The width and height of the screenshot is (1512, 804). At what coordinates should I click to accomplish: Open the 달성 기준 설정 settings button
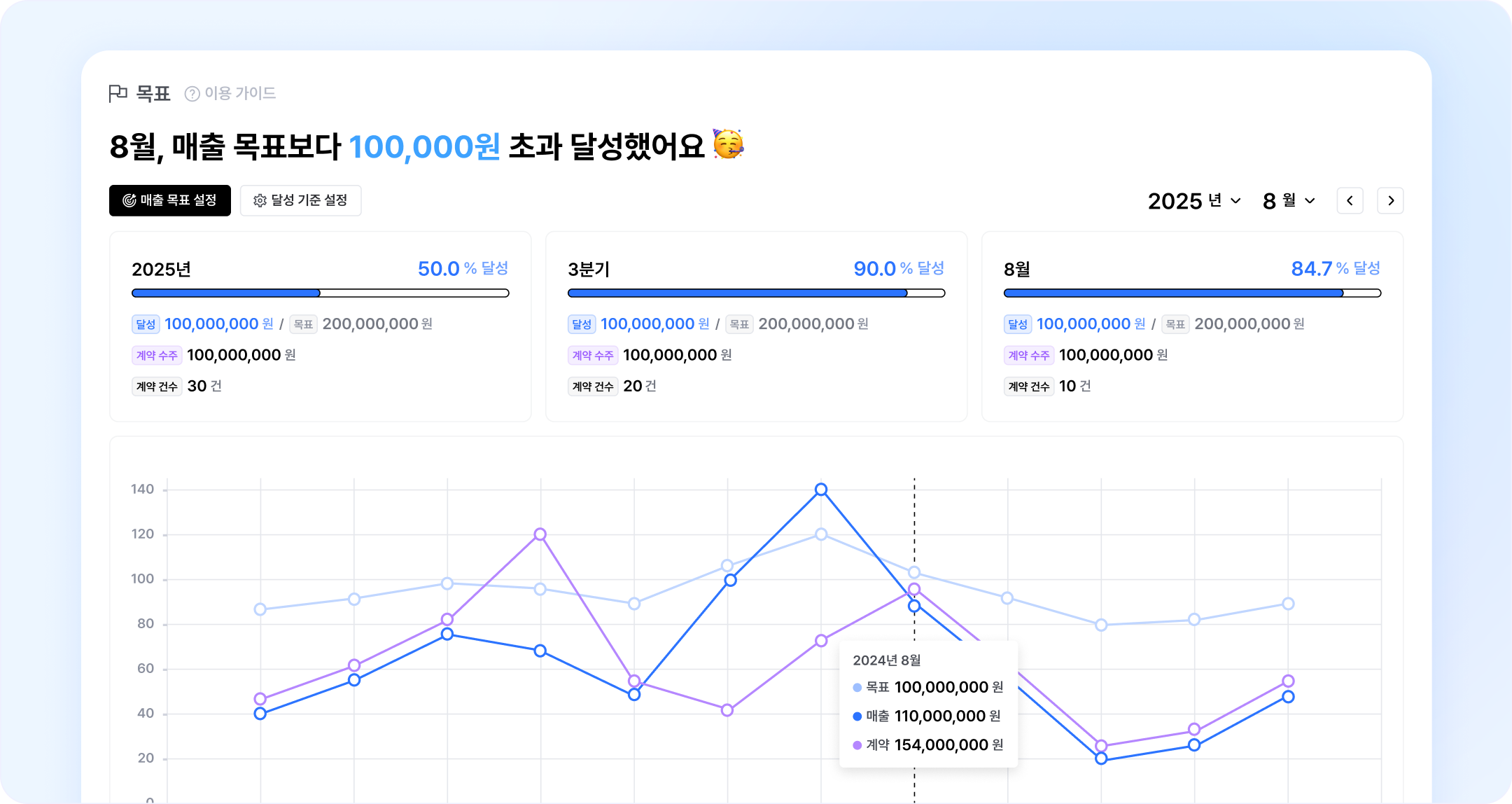(301, 200)
